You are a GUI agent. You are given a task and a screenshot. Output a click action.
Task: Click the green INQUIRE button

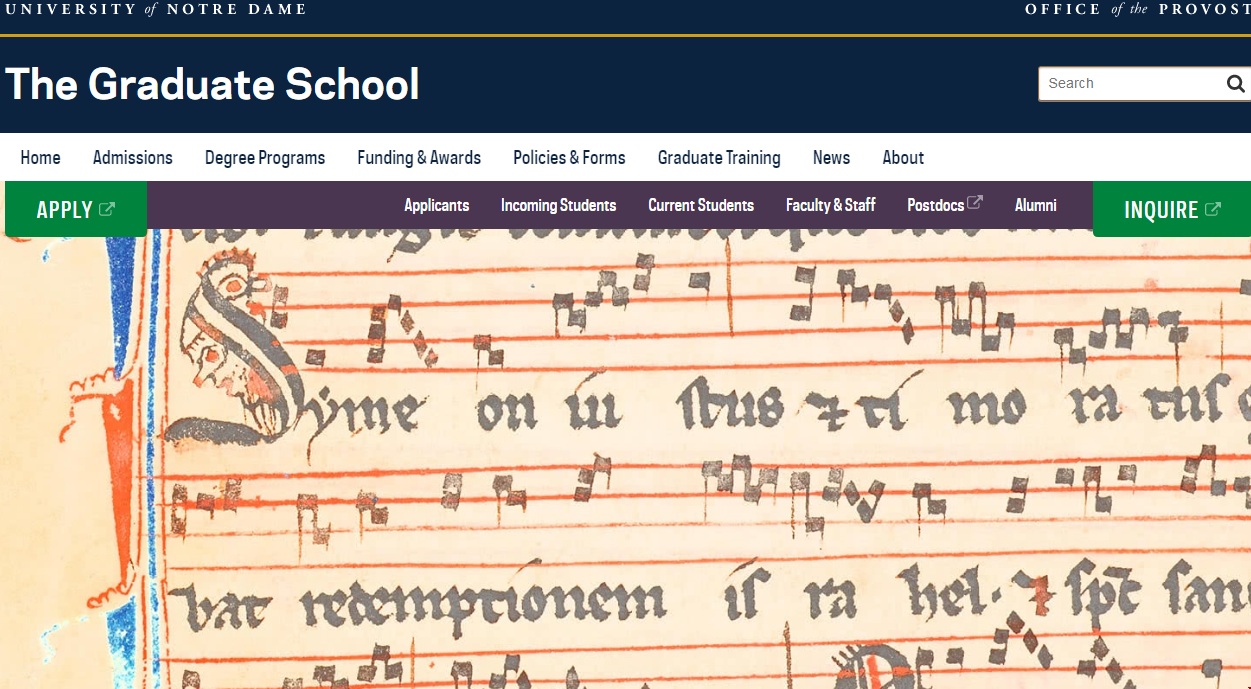1172,209
